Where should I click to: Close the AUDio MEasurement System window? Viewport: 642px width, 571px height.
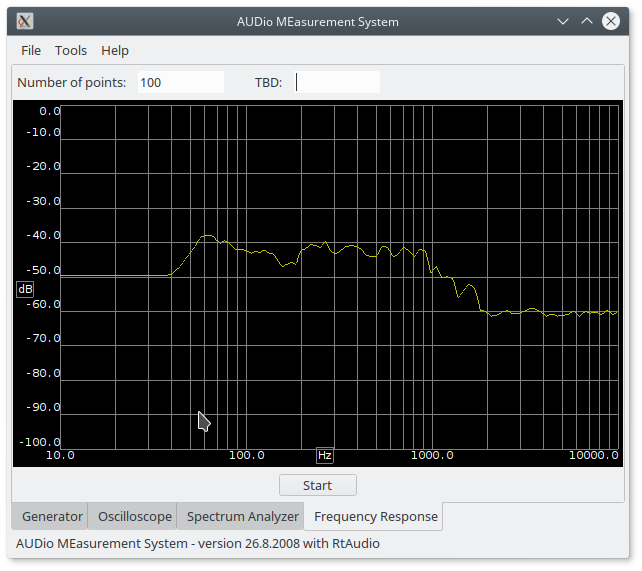[x=610, y=21]
